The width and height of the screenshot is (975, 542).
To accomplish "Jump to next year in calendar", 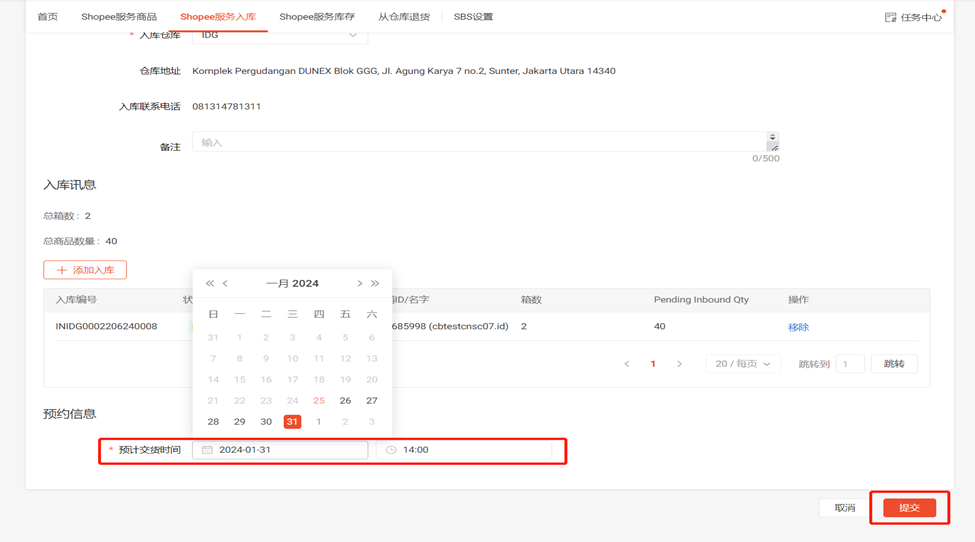I will [x=375, y=284].
